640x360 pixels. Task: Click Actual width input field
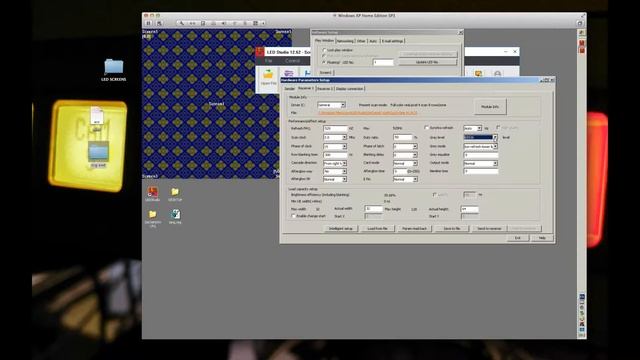pos(373,209)
